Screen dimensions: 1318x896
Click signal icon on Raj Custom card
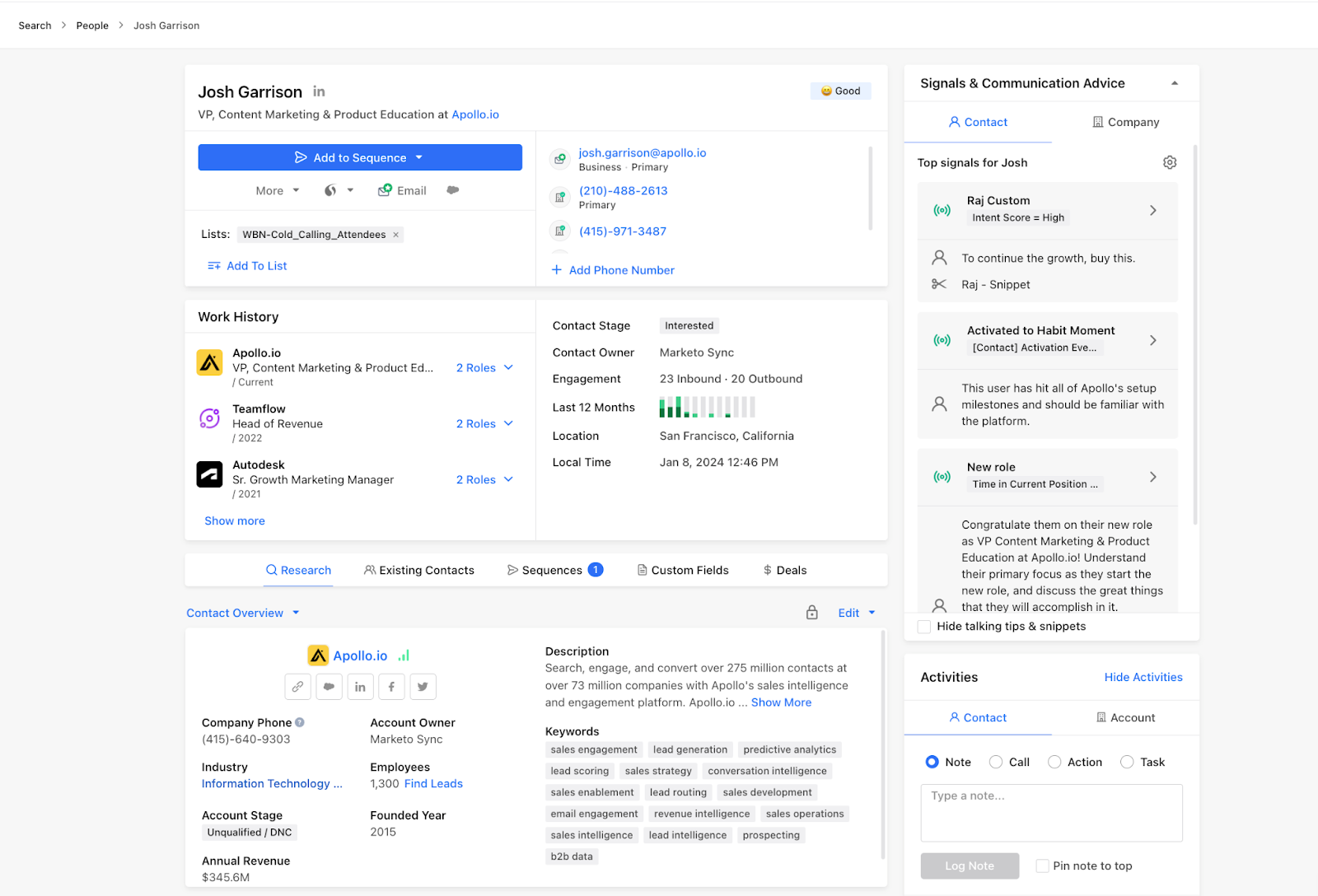[942, 210]
